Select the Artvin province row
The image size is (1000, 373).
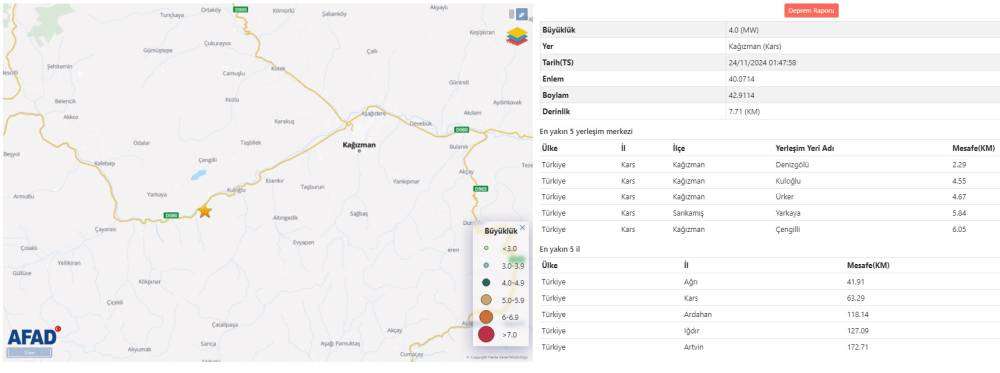click(769, 347)
